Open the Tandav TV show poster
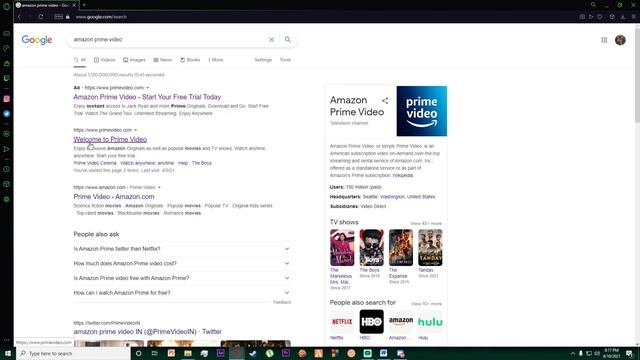The height and width of the screenshot is (360, 640). (430, 248)
